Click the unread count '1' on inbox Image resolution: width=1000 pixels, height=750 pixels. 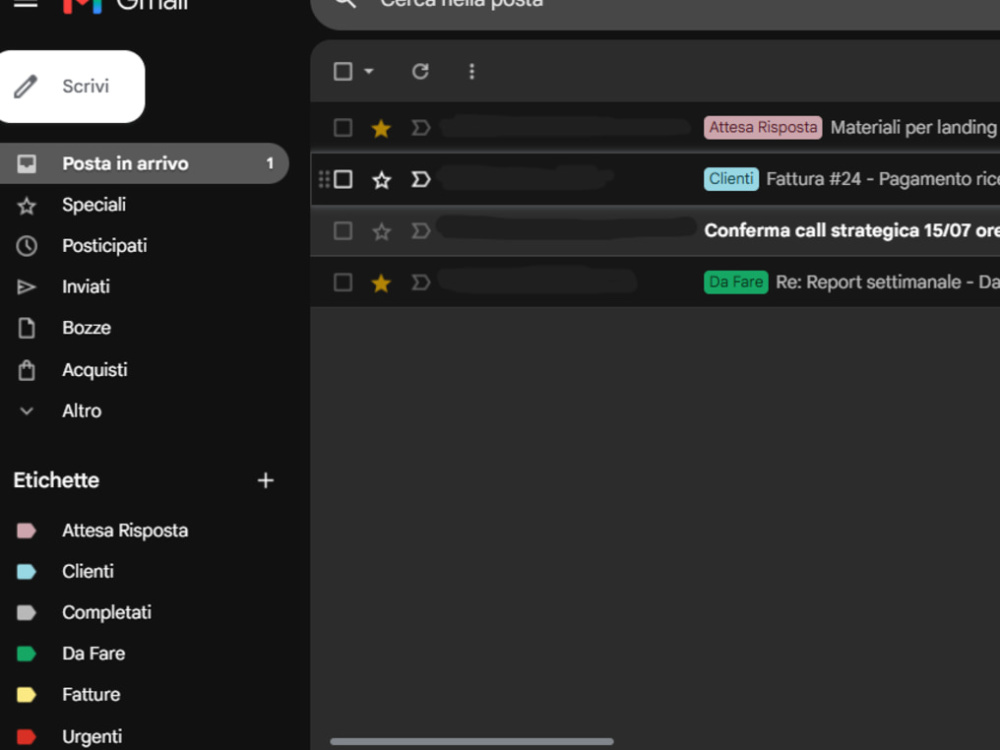[x=270, y=164]
